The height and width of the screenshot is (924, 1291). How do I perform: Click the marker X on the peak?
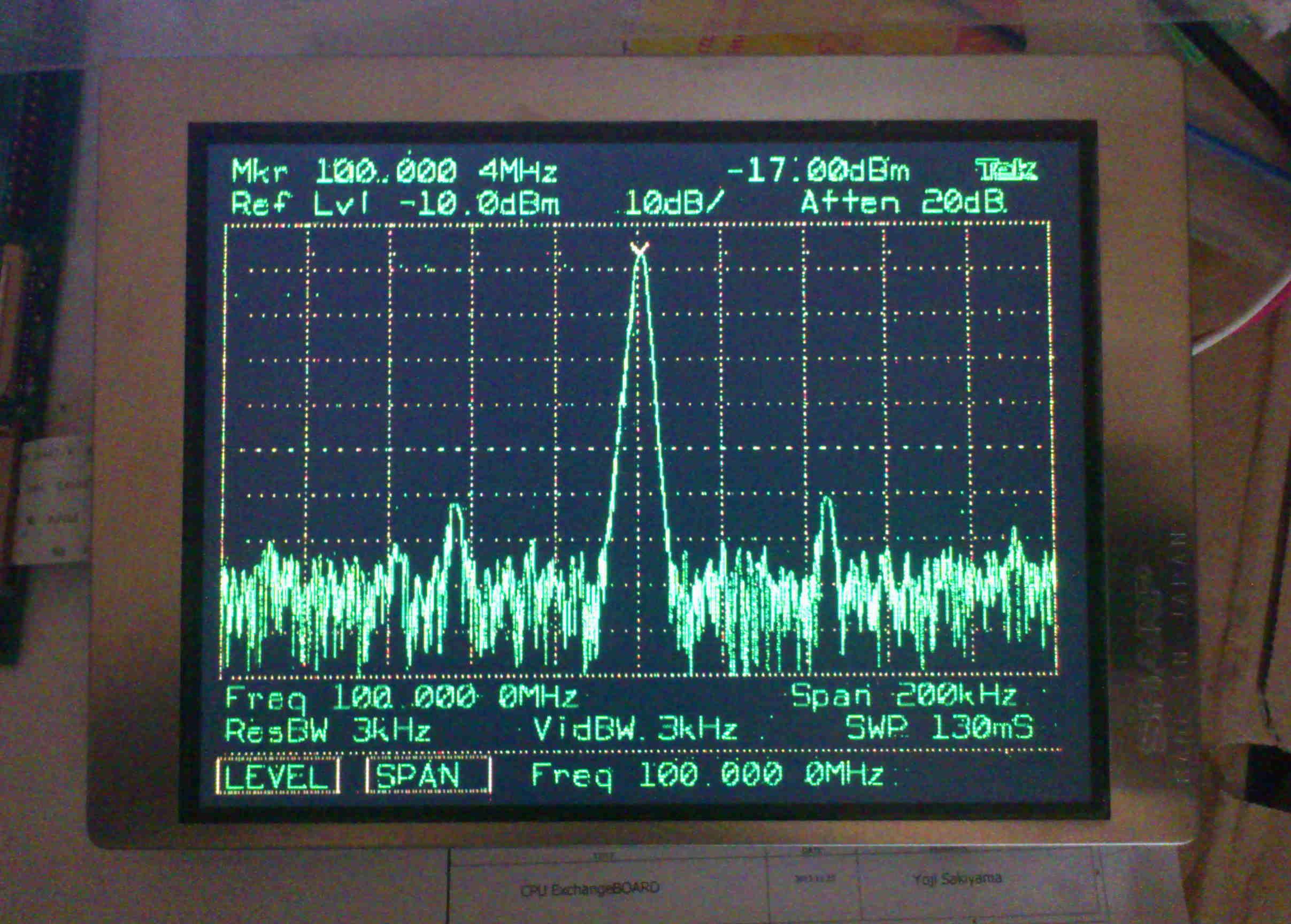(640, 249)
